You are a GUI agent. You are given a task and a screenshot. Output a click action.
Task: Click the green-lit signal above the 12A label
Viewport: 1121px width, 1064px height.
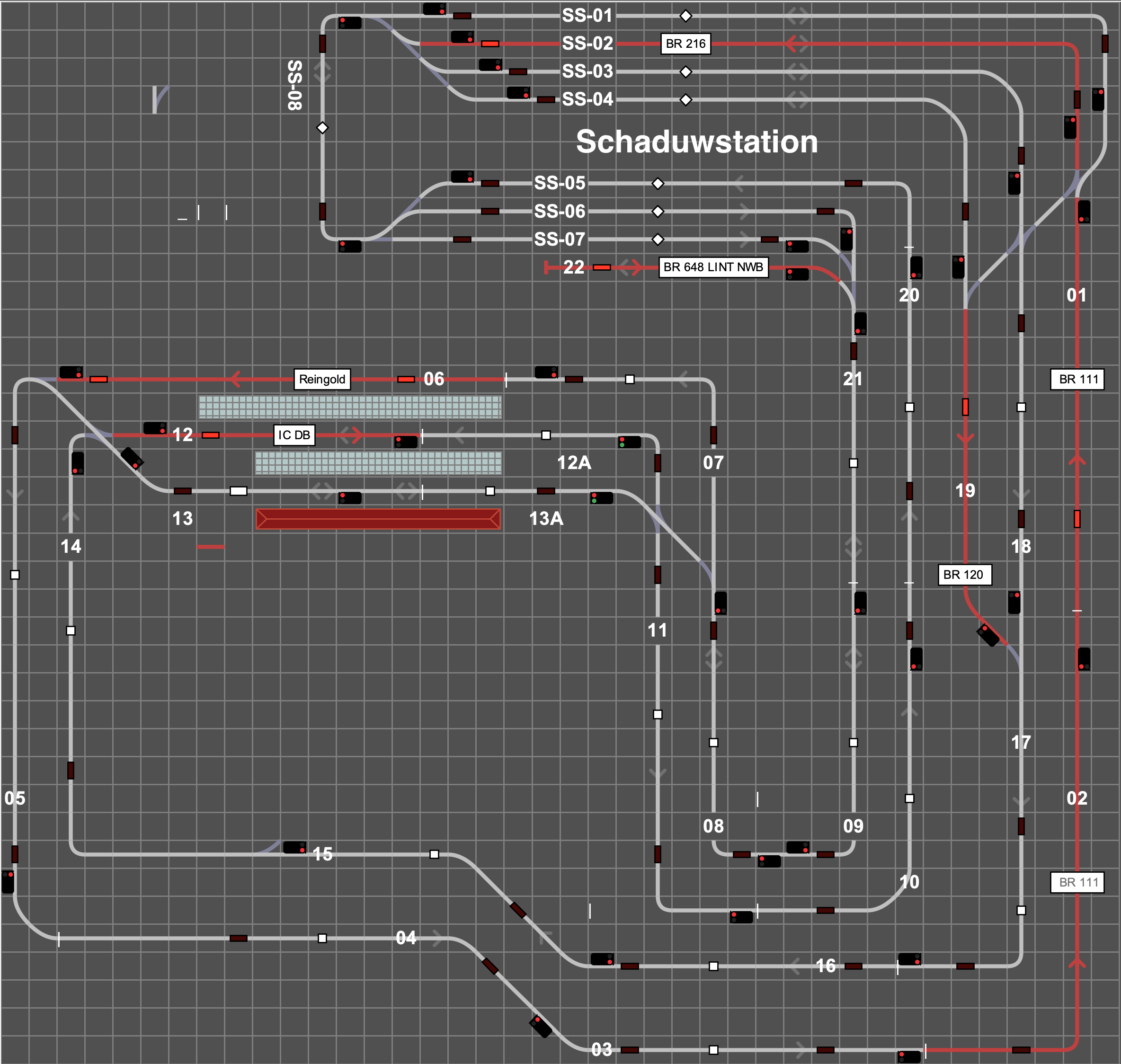pyautogui.click(x=630, y=442)
